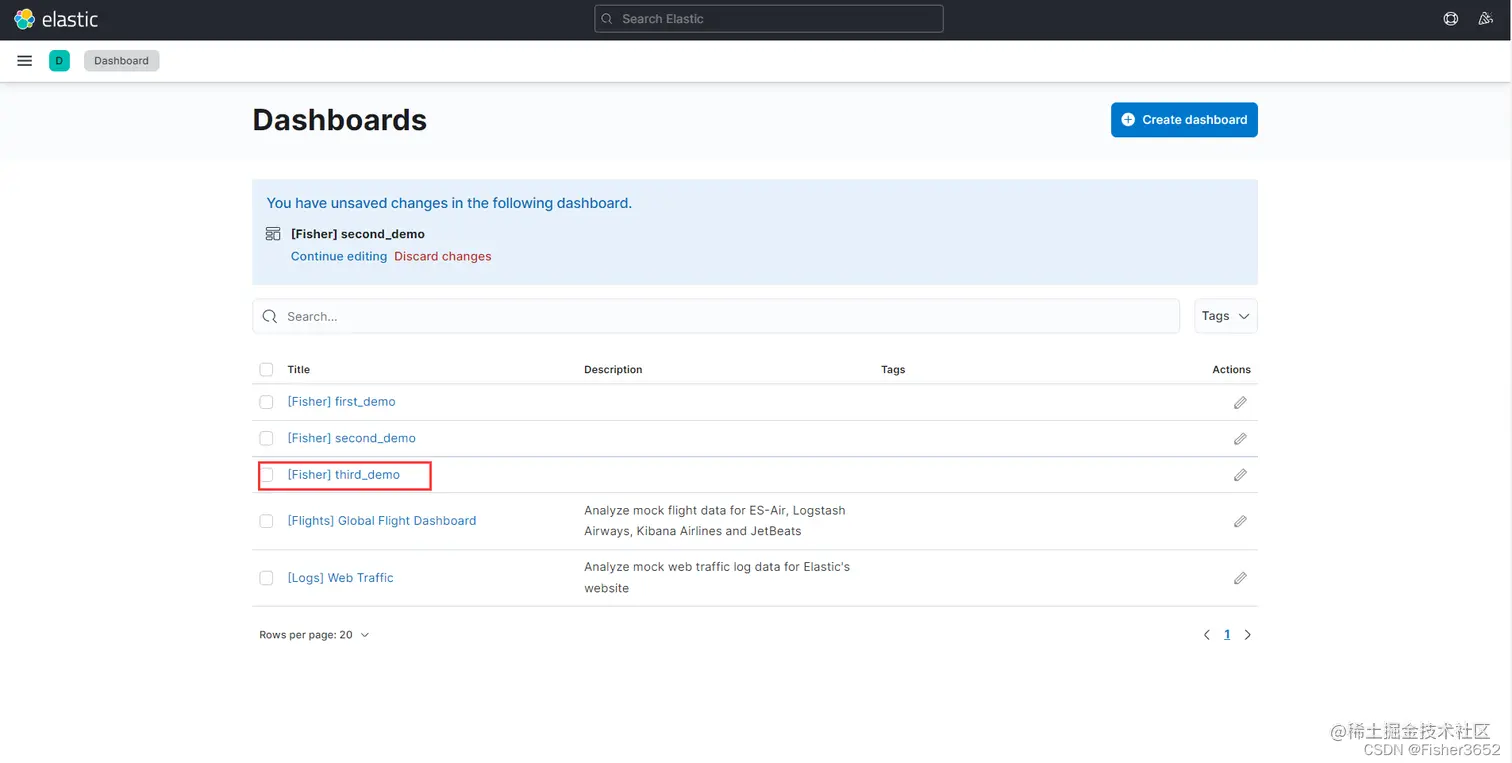Click the Elastic logo
This screenshot has height=763, width=1512.
(x=56, y=19)
